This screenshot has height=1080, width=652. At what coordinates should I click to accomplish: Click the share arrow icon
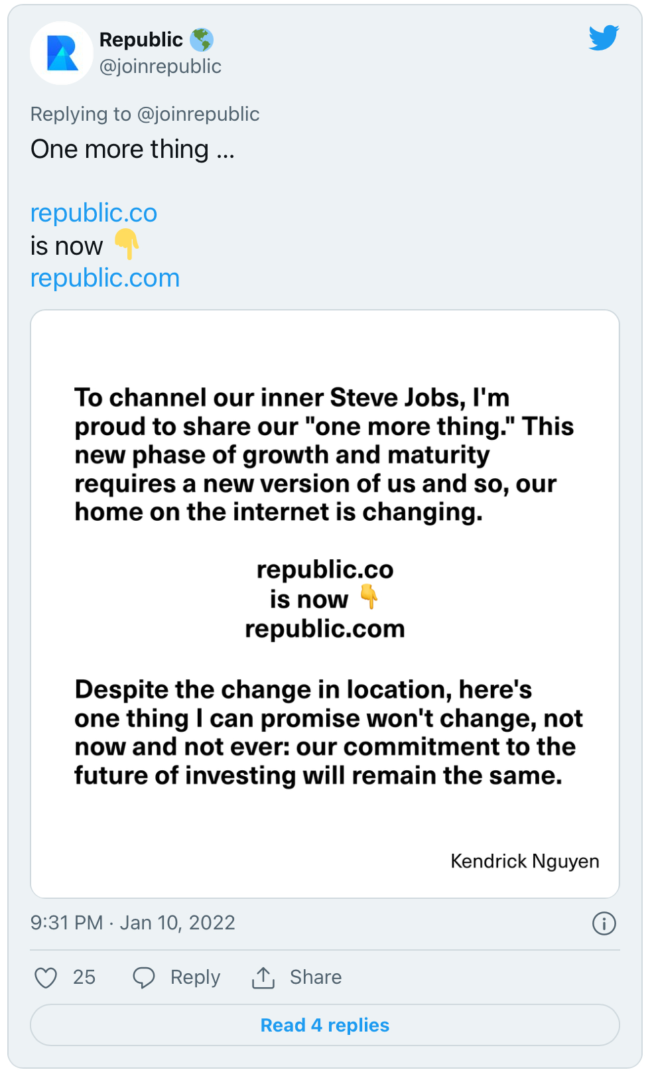click(x=264, y=977)
